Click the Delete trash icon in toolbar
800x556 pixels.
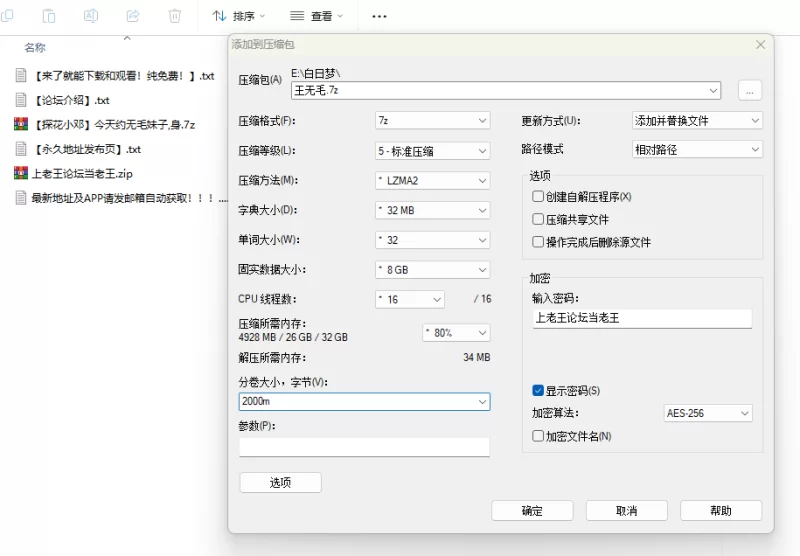click(x=175, y=16)
